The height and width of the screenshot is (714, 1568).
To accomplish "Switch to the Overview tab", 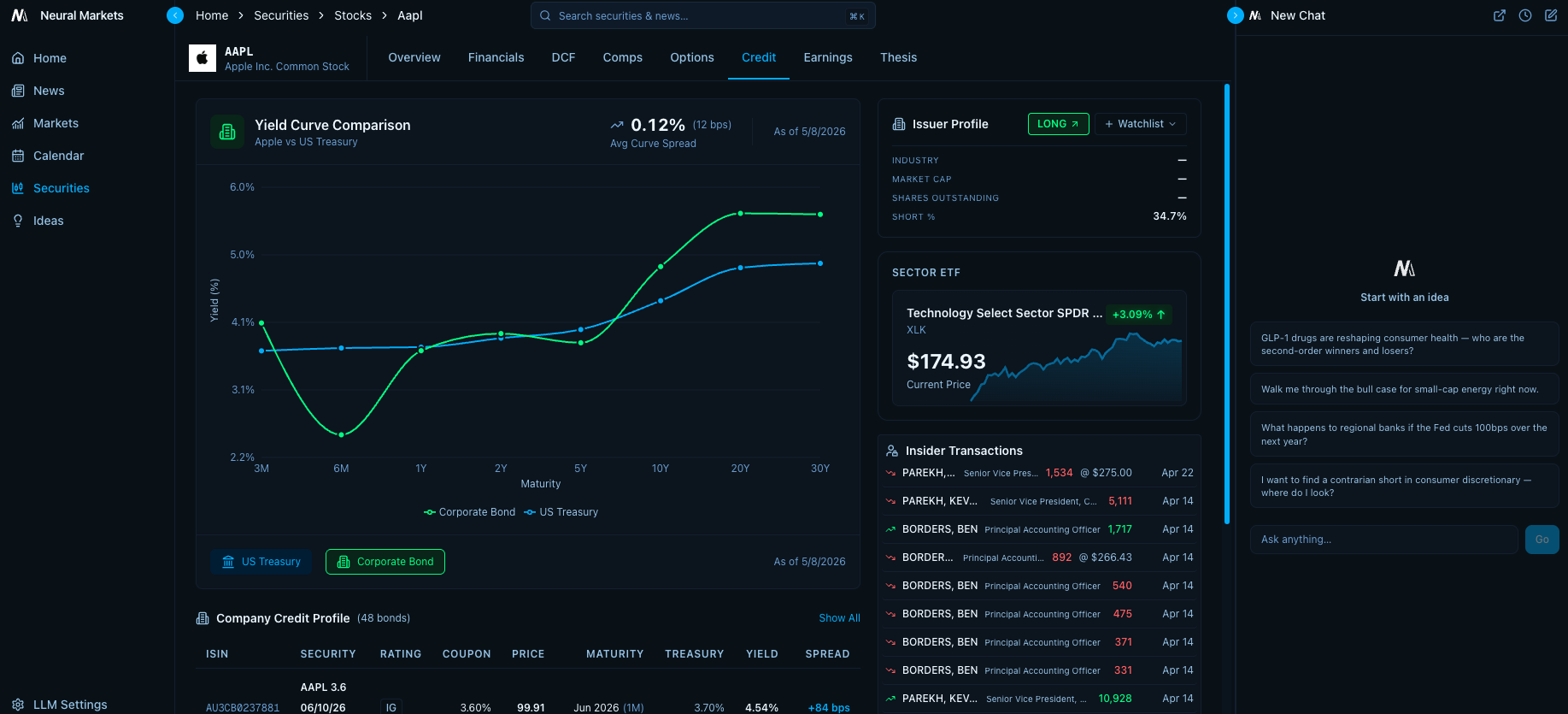I will tap(414, 57).
